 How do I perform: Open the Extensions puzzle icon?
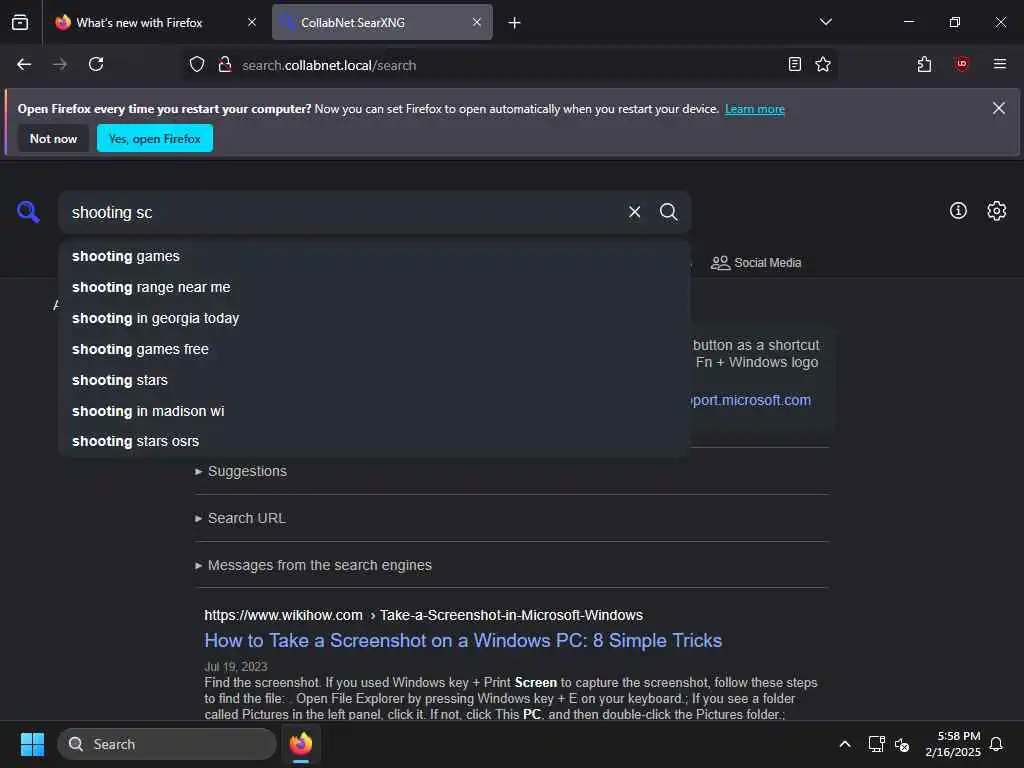pyautogui.click(x=924, y=64)
